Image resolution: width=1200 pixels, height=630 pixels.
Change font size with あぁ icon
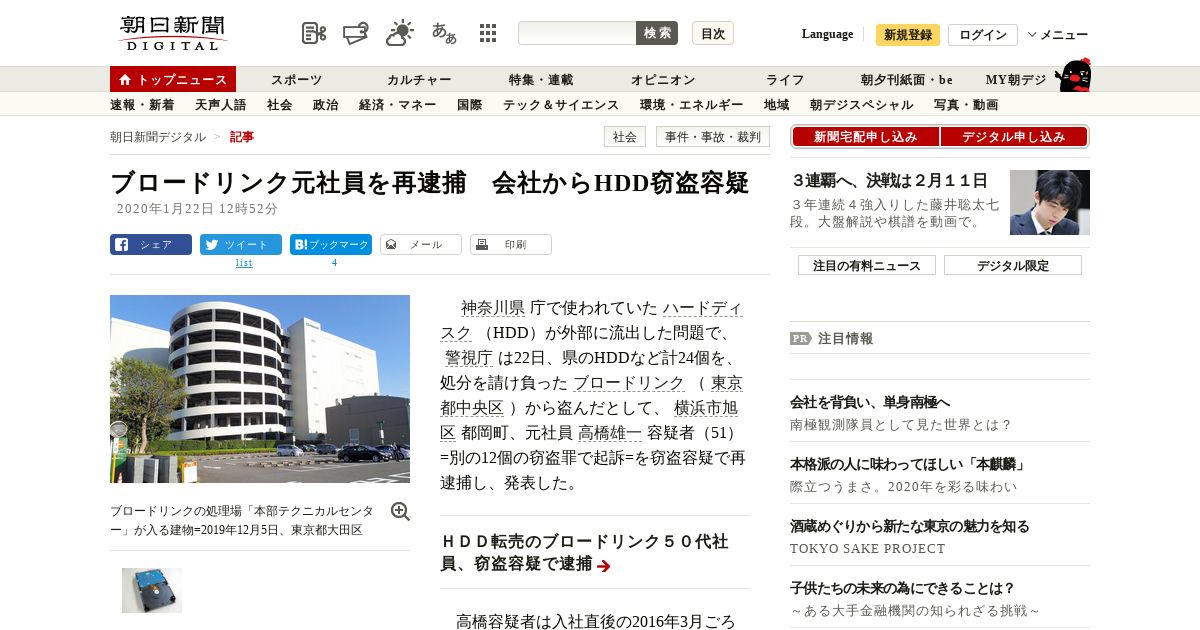444,33
